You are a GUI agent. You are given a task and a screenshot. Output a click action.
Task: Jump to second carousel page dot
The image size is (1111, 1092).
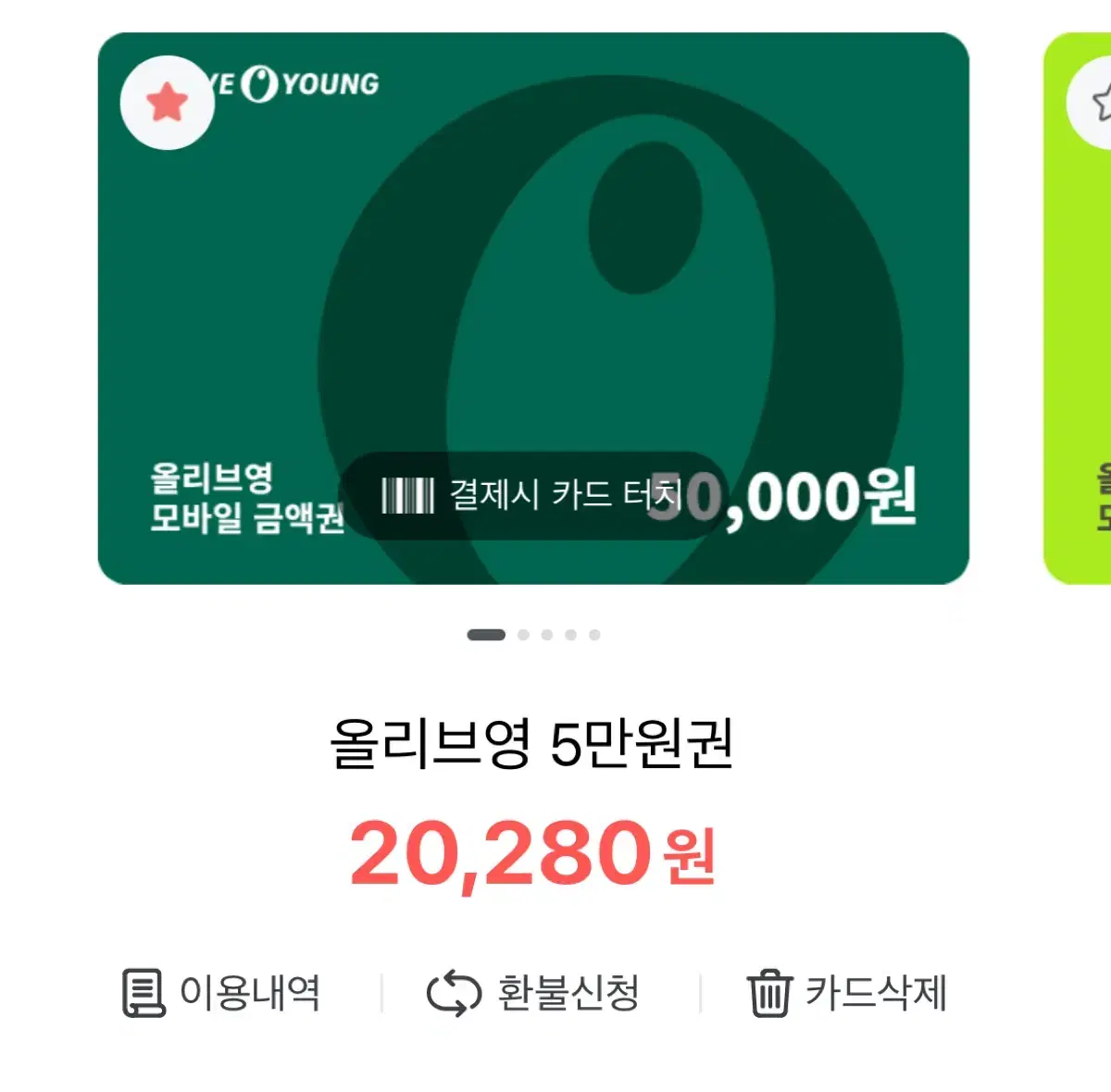(x=523, y=635)
